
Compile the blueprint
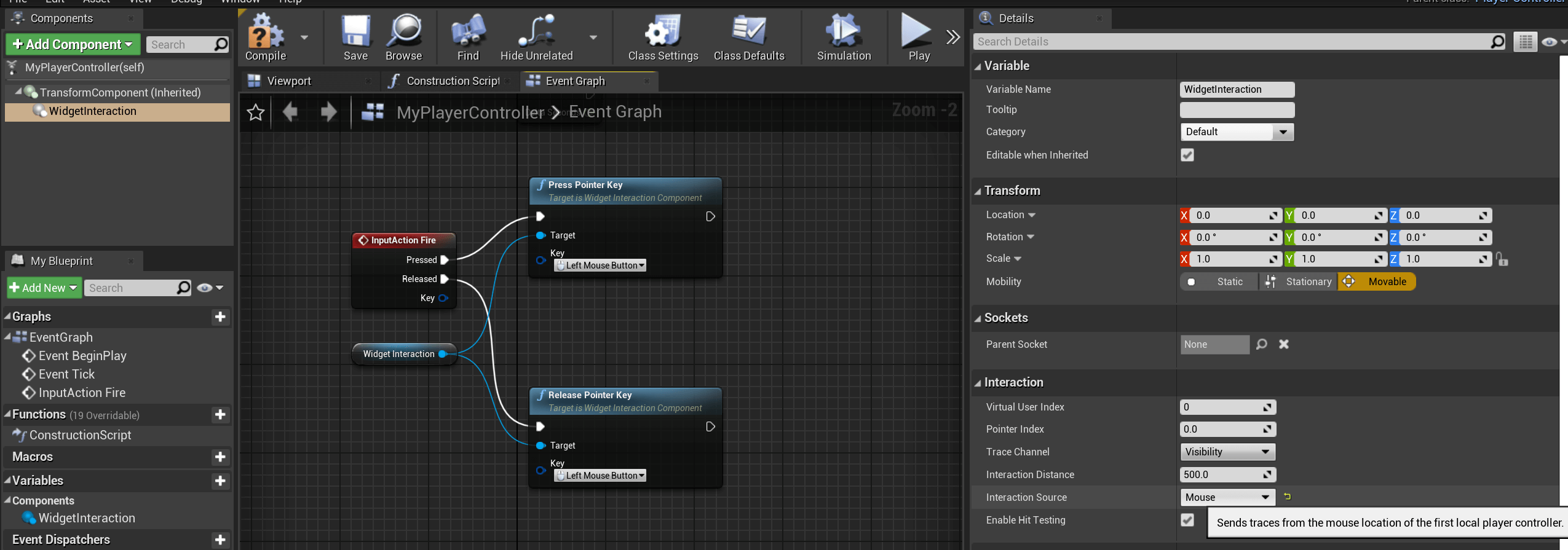(x=266, y=38)
